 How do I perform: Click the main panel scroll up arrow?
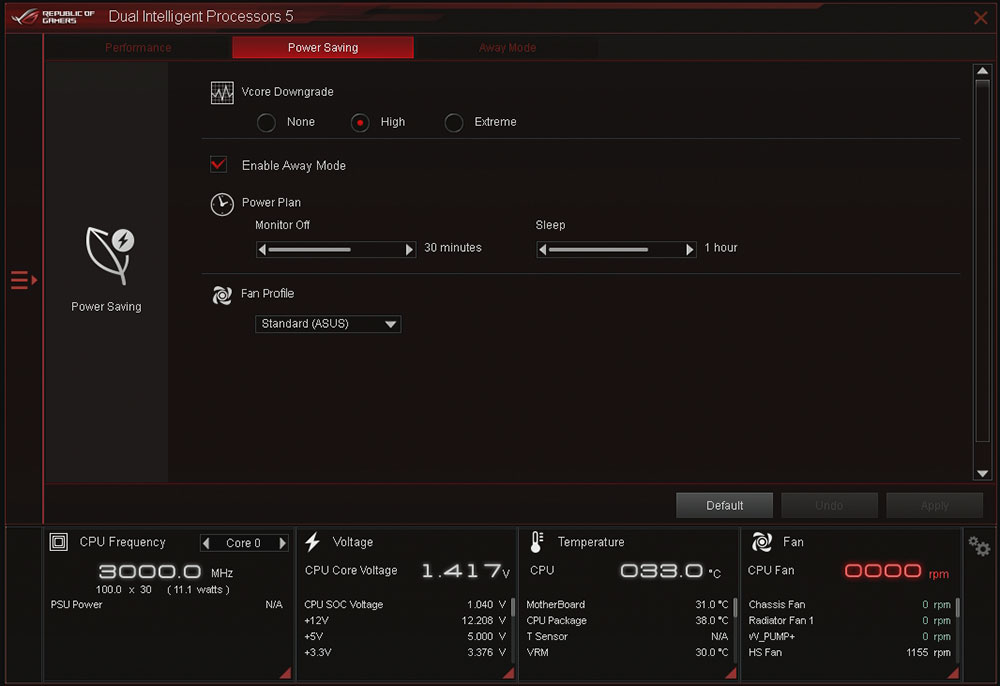click(x=982, y=70)
